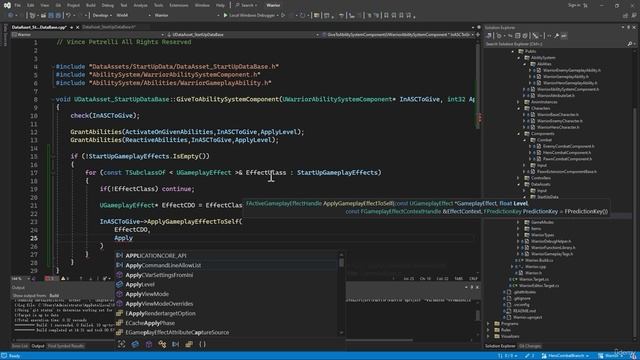This screenshot has height=360, width=640.
Task: Open the Develop configuration dropdown
Action: [101, 15]
